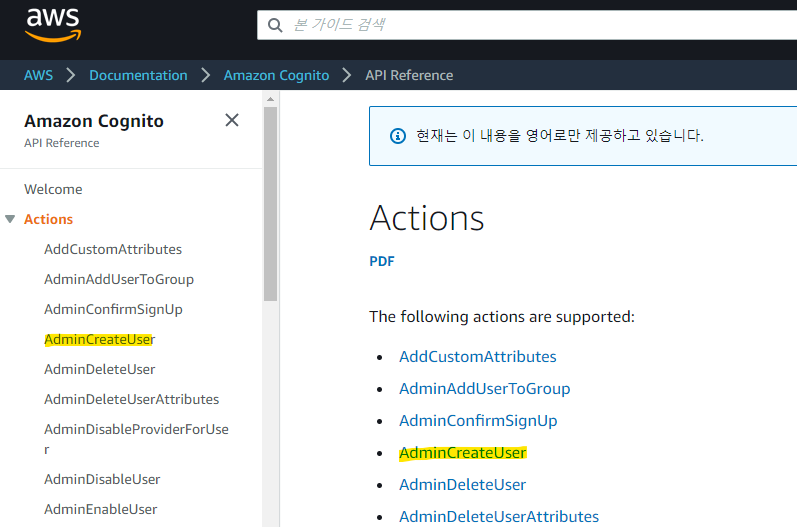Collapse the Actions tree triangle
Viewport: 797px width, 527px height.
pyautogui.click(x=10, y=219)
